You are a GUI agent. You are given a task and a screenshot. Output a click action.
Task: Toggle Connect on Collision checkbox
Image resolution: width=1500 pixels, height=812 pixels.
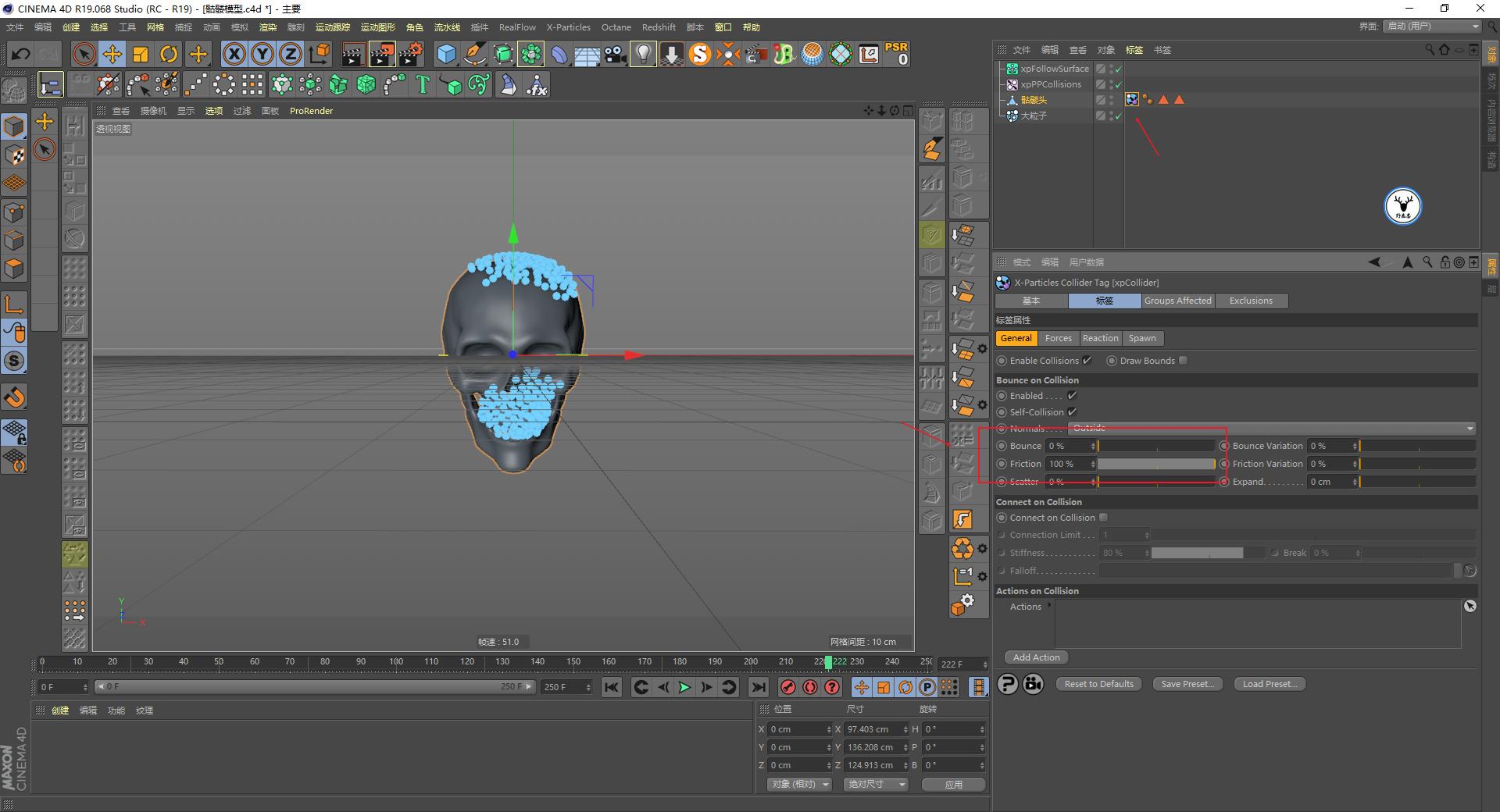[1103, 517]
